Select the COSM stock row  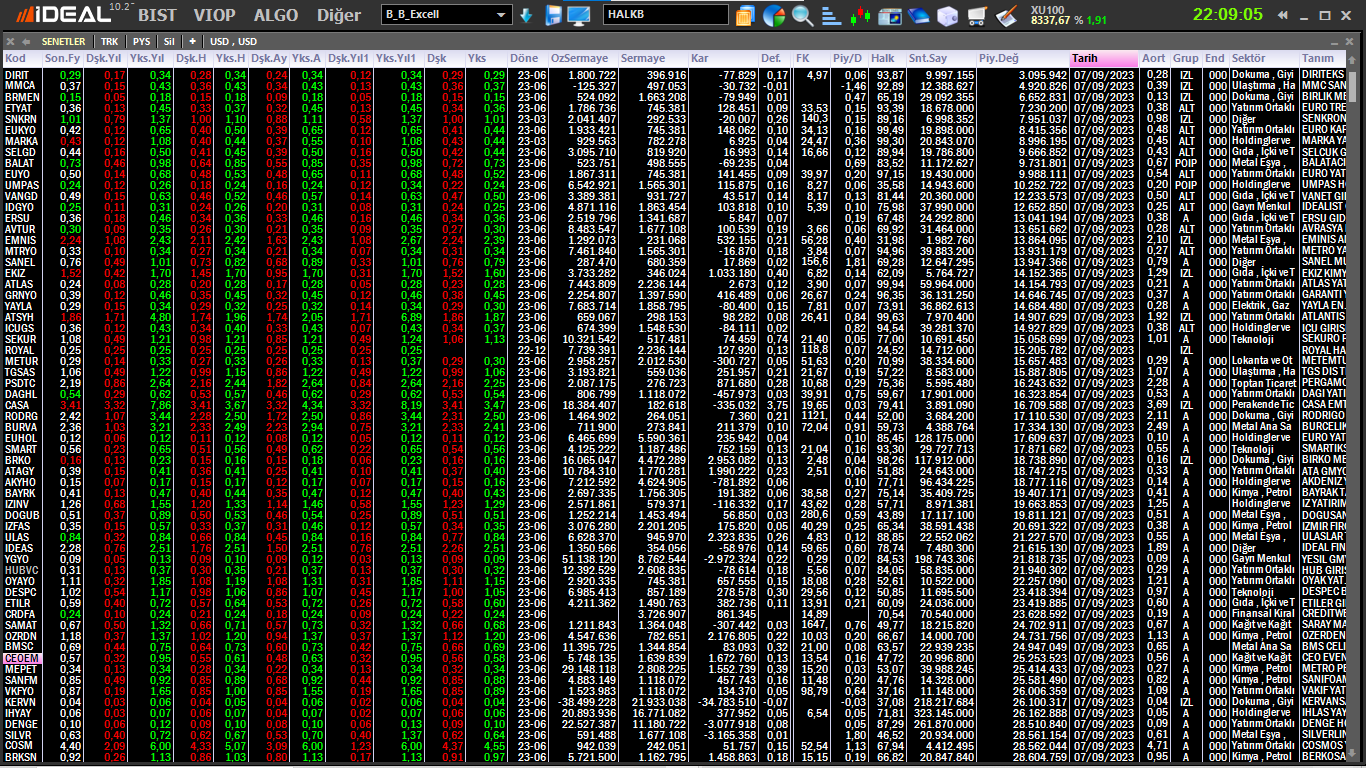click(x=675, y=746)
